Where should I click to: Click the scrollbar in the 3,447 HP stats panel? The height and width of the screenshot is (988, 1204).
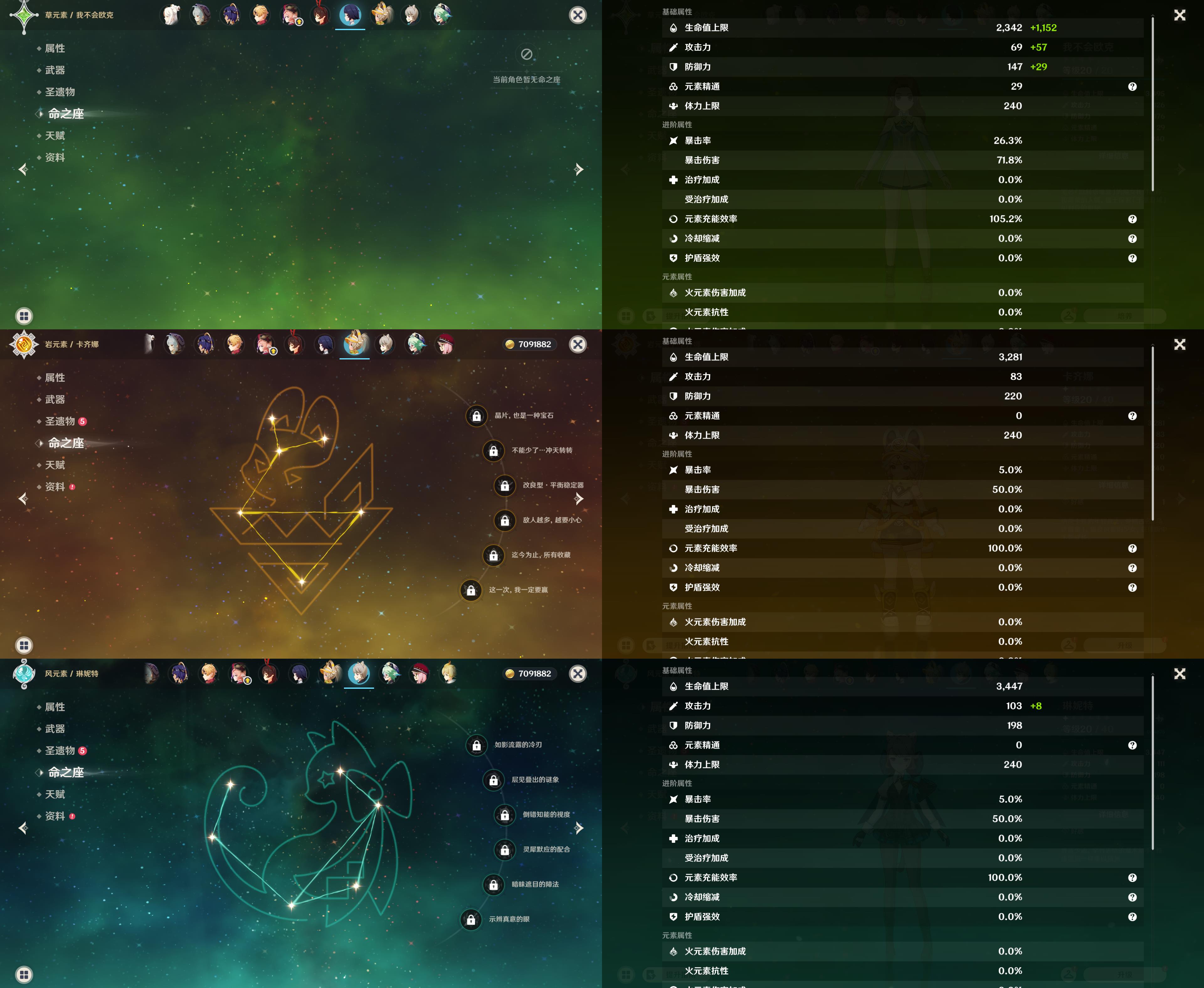click(x=1153, y=763)
